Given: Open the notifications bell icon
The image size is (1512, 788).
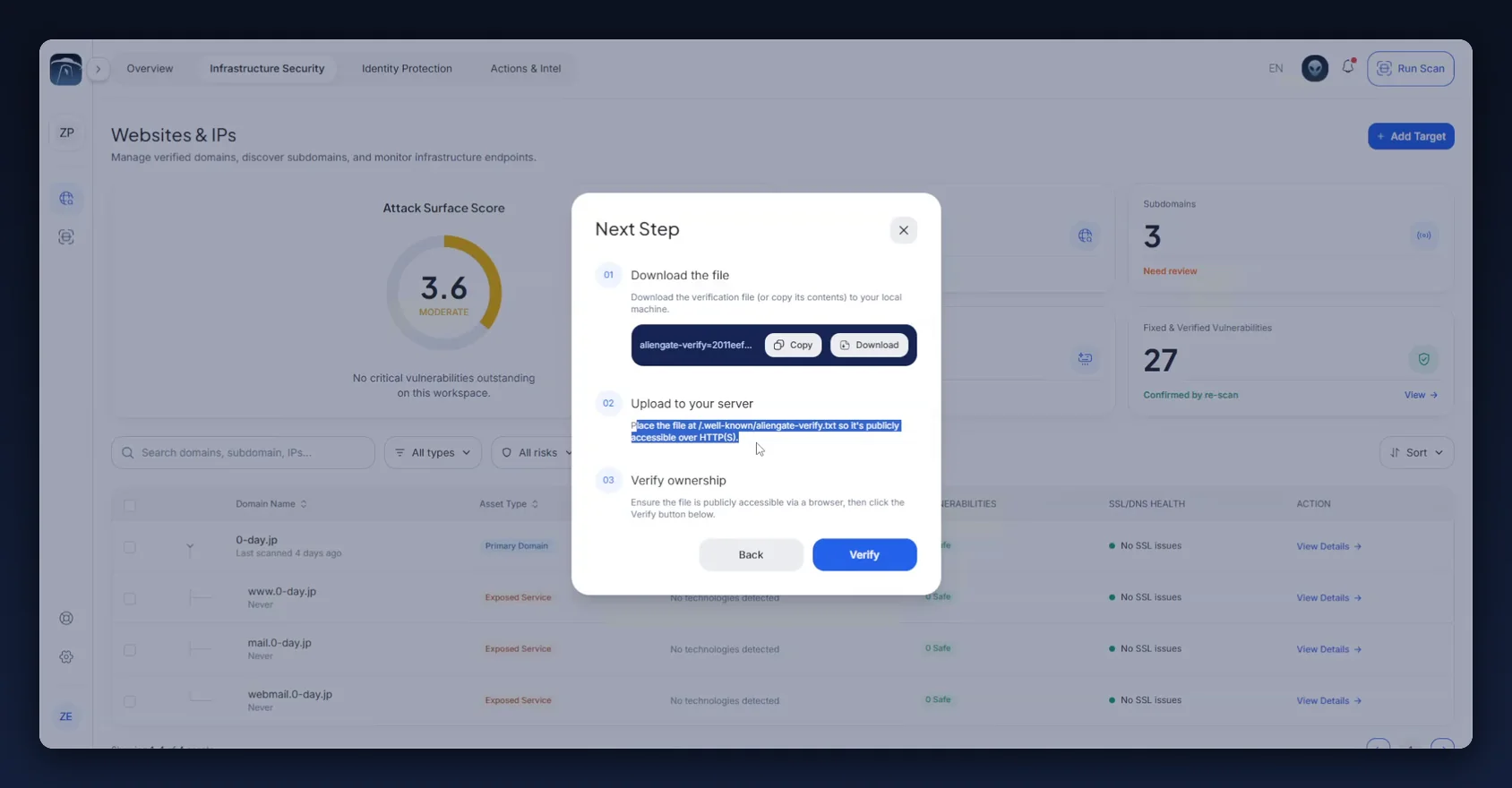Looking at the screenshot, I should click(1348, 67).
